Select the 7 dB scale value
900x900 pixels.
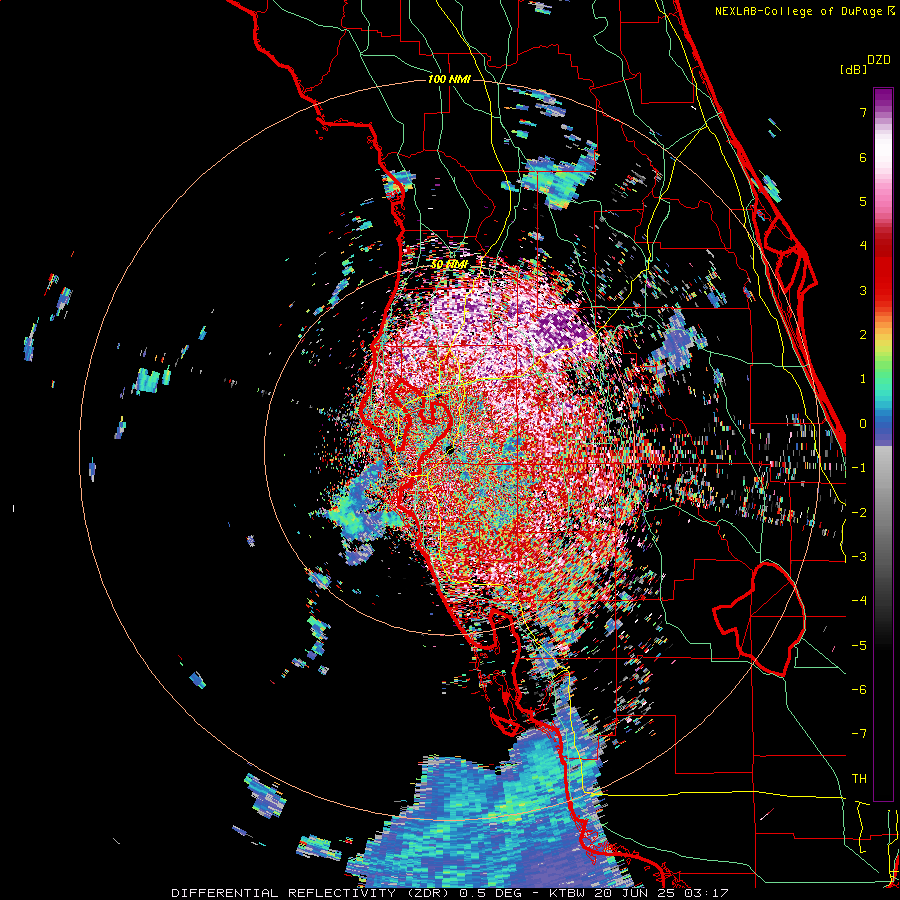click(x=863, y=112)
